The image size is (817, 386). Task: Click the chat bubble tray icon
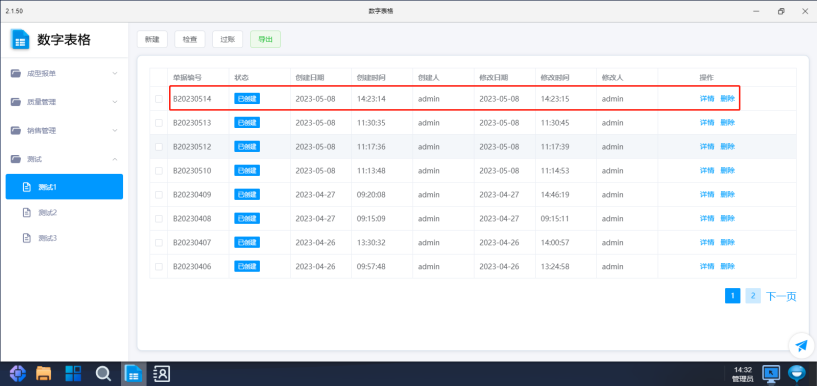click(797, 373)
